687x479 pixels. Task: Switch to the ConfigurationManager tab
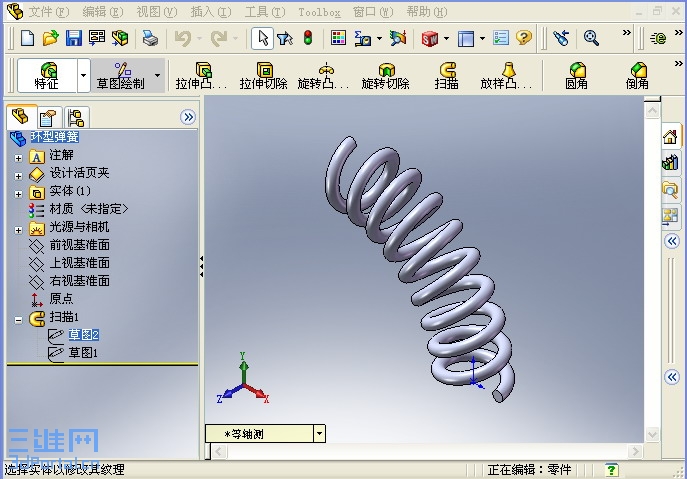point(76,118)
